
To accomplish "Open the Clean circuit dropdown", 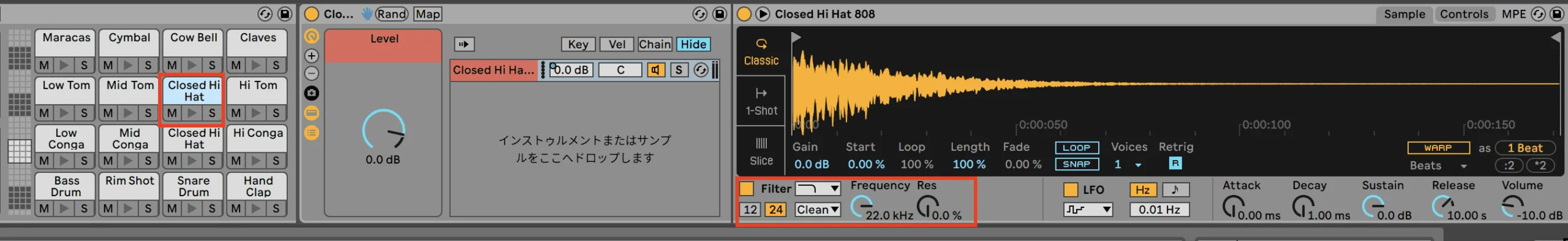I will [x=818, y=210].
